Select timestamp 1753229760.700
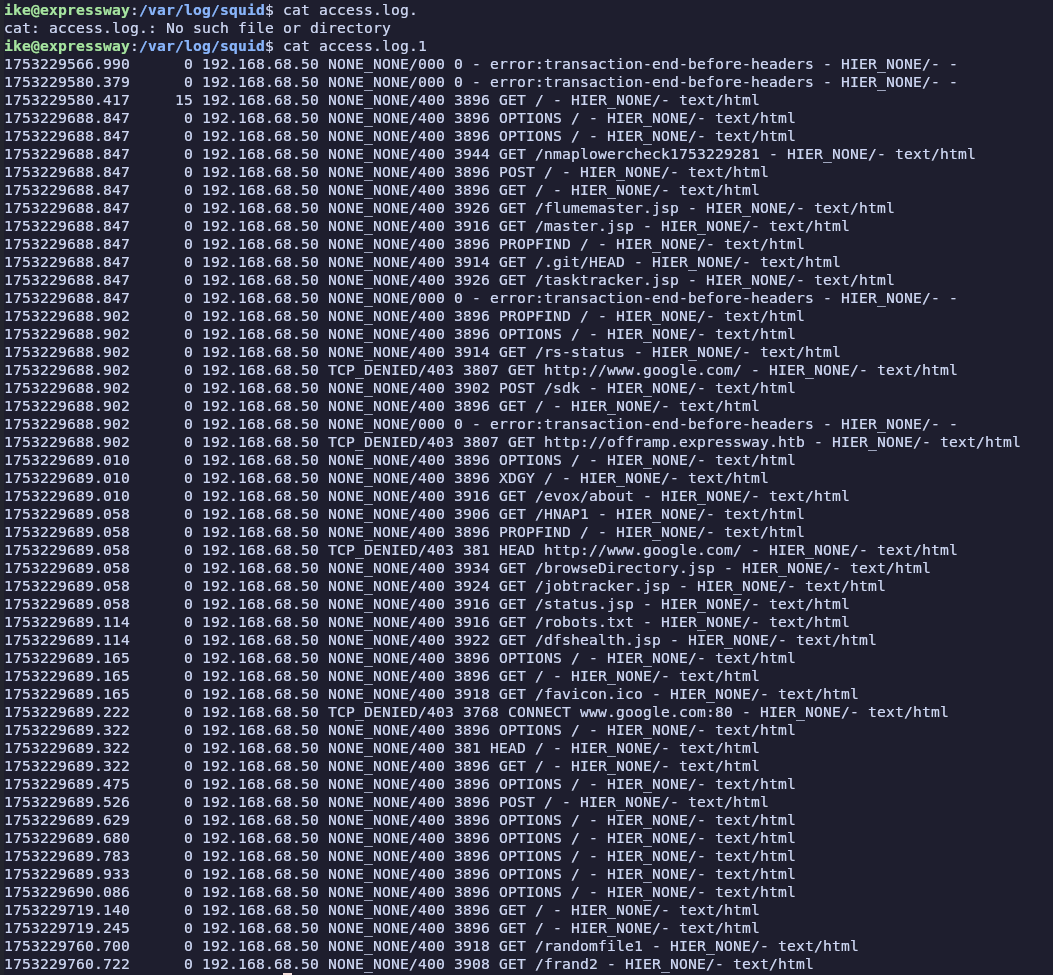1053x975 pixels. (x=67, y=947)
